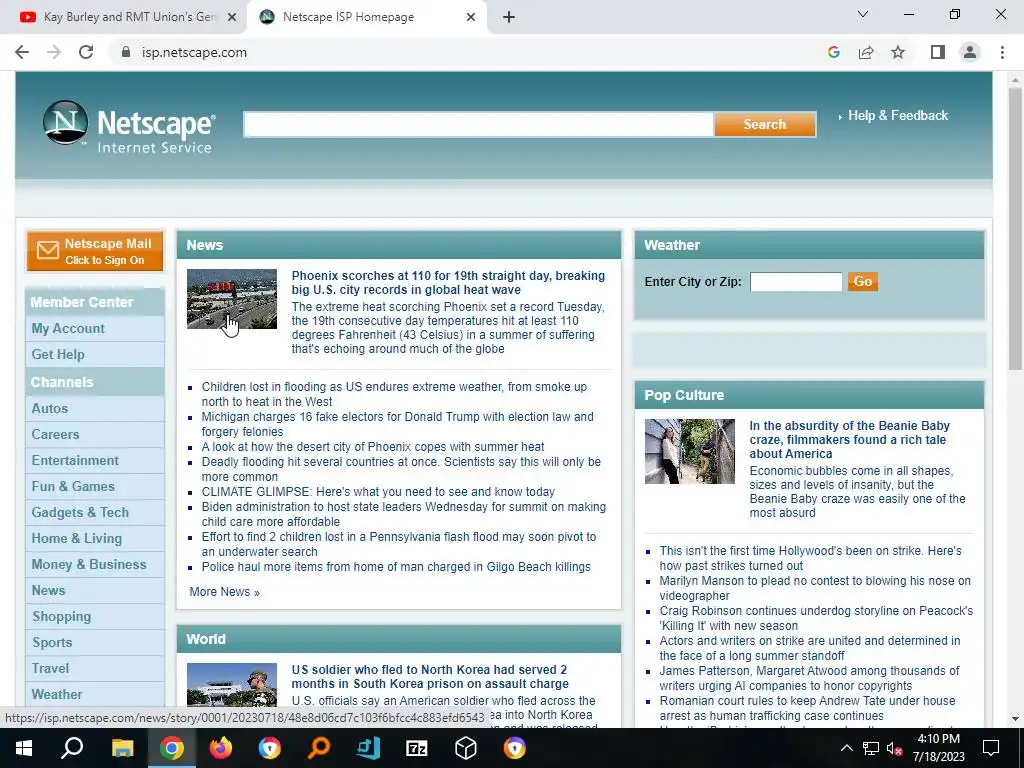Share this page using the share icon
The image size is (1024, 768).
[866, 52]
